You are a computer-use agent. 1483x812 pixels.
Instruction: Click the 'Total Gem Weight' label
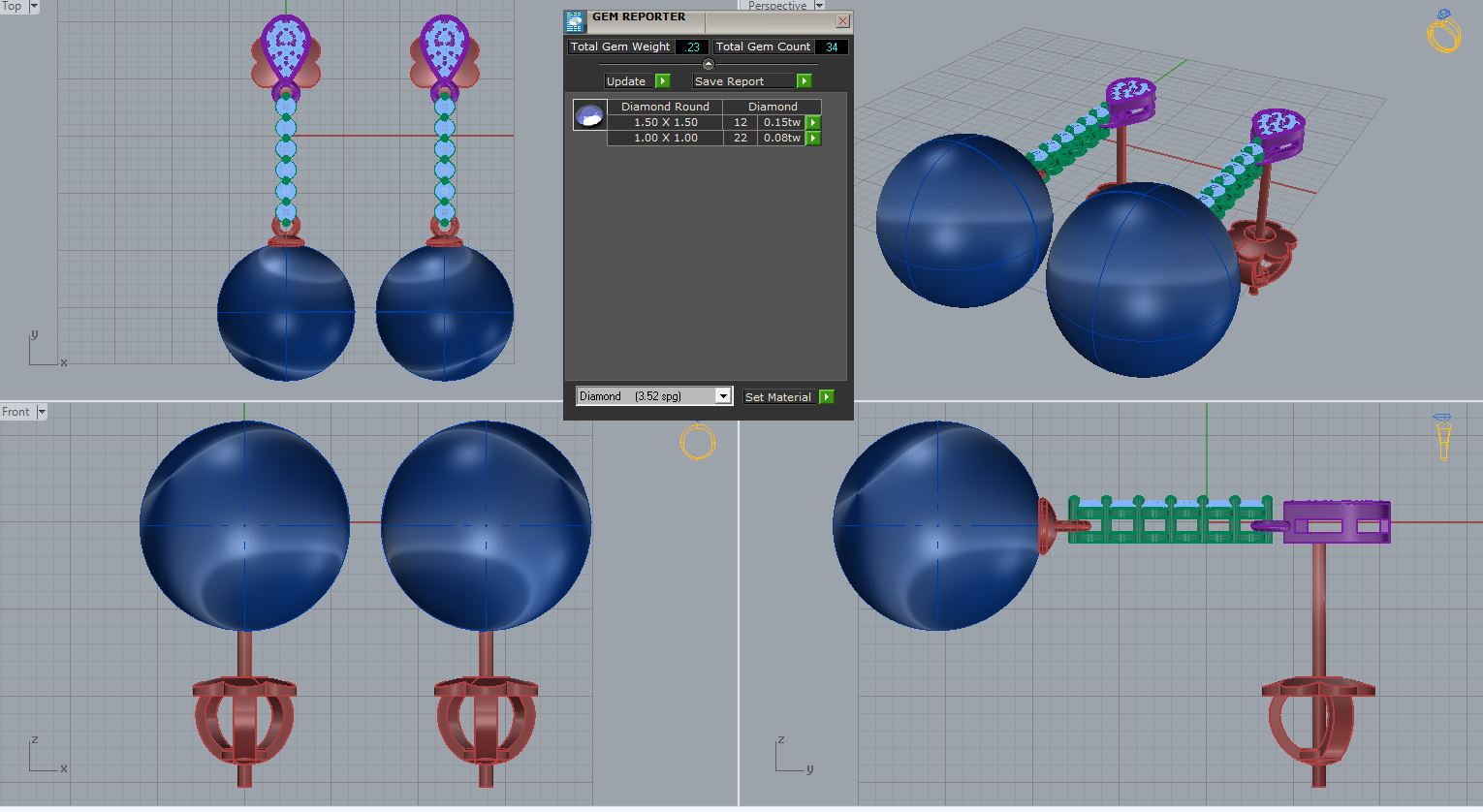pos(620,47)
